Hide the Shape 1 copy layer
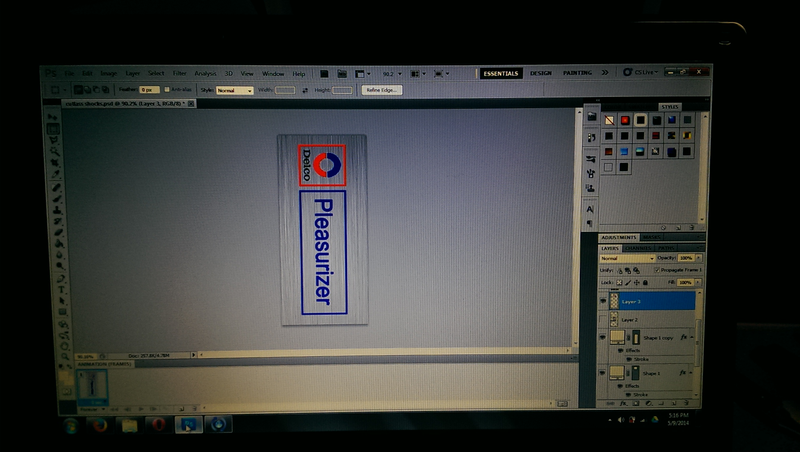The width and height of the screenshot is (800, 452). pyautogui.click(x=603, y=337)
